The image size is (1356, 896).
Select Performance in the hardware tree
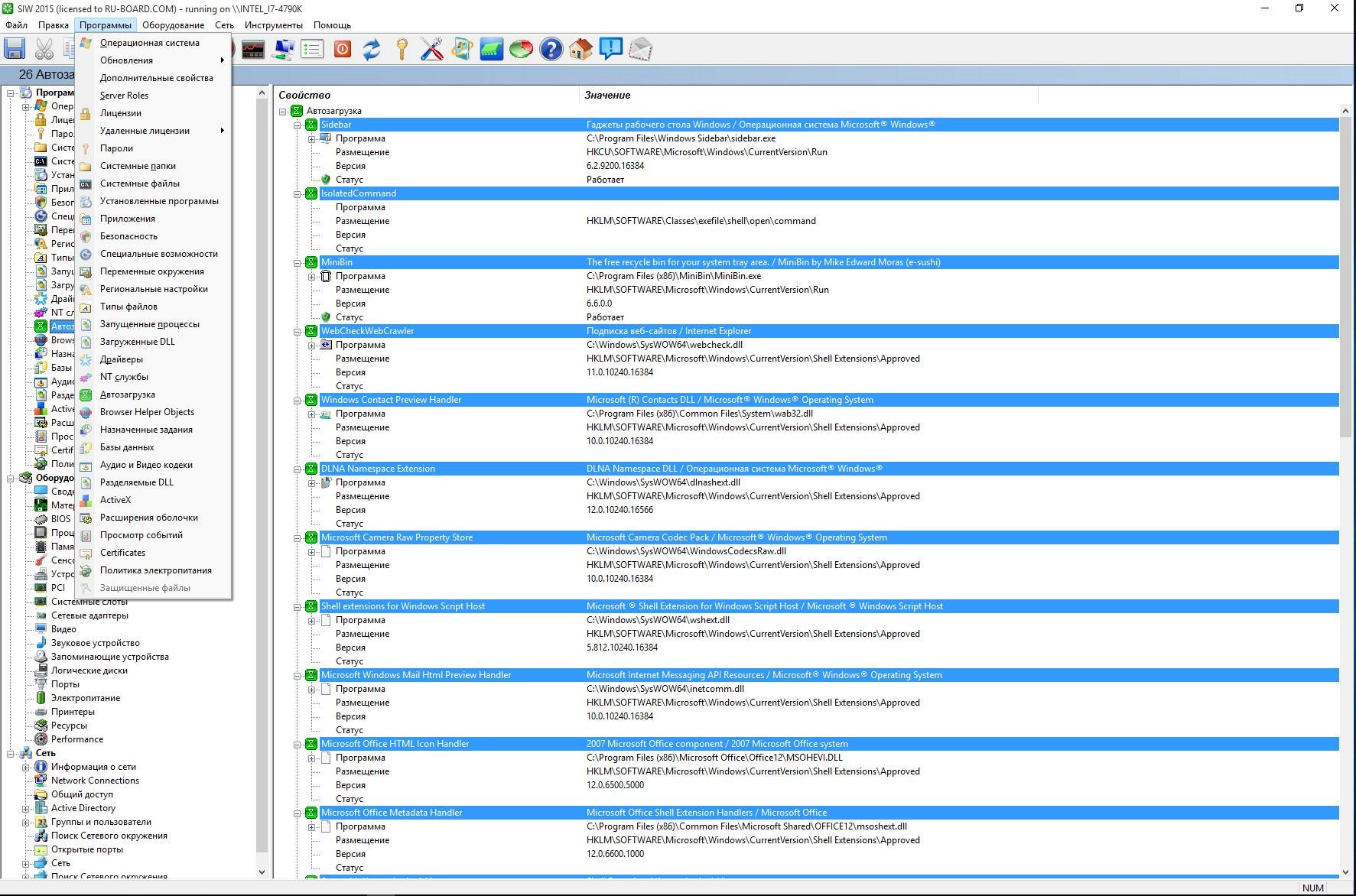click(76, 739)
